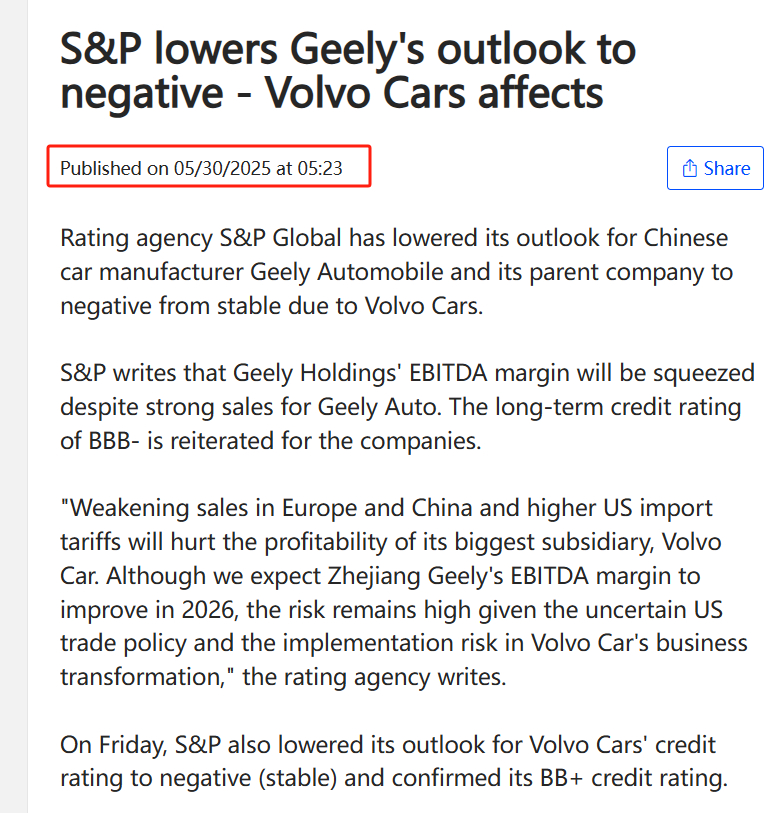This screenshot has height=813, width=776.
Task: Click the share arrow icon
Action: (689, 168)
